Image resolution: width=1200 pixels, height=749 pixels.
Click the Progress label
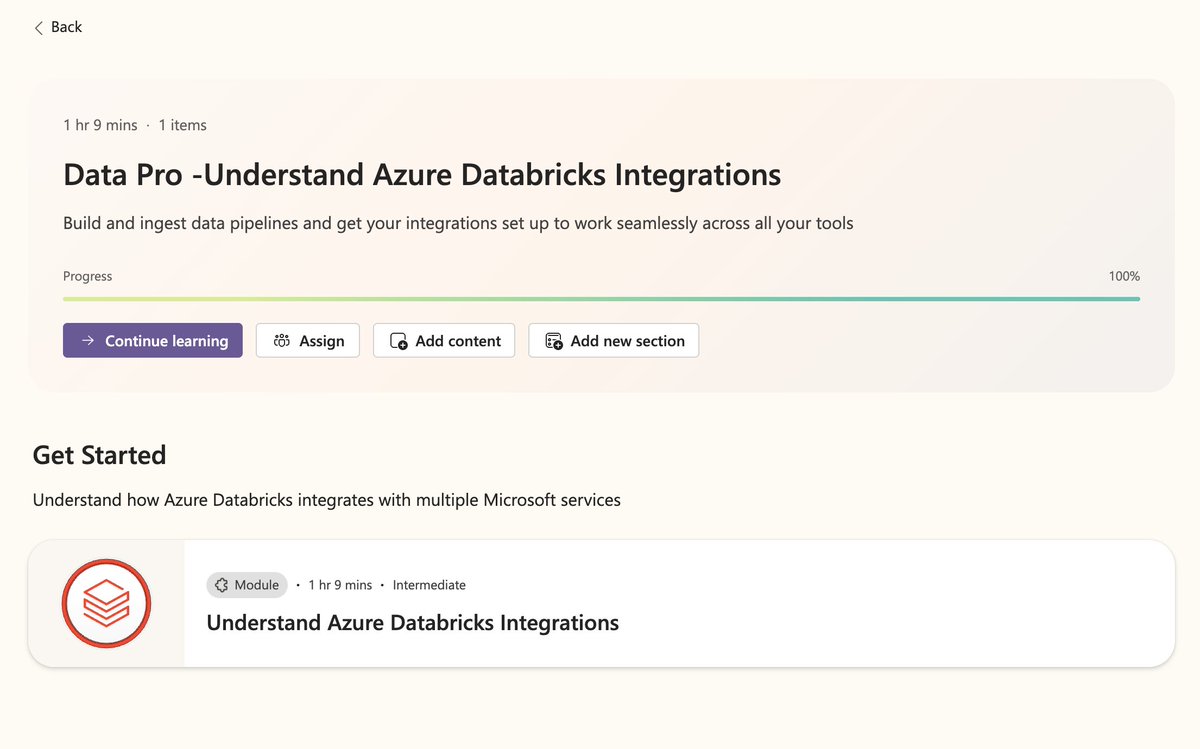tap(88, 276)
